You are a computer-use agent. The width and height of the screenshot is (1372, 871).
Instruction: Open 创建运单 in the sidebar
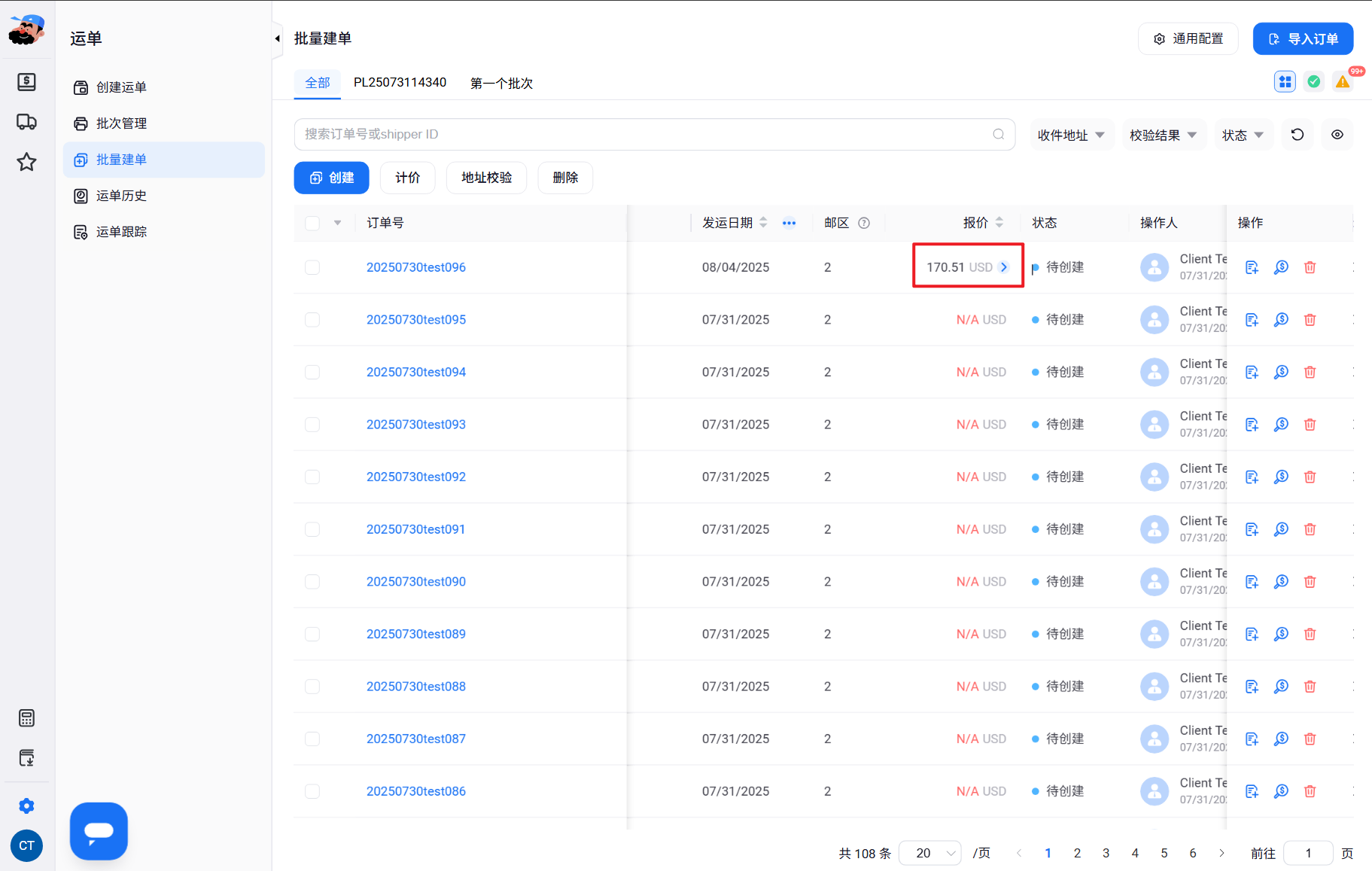pos(164,87)
